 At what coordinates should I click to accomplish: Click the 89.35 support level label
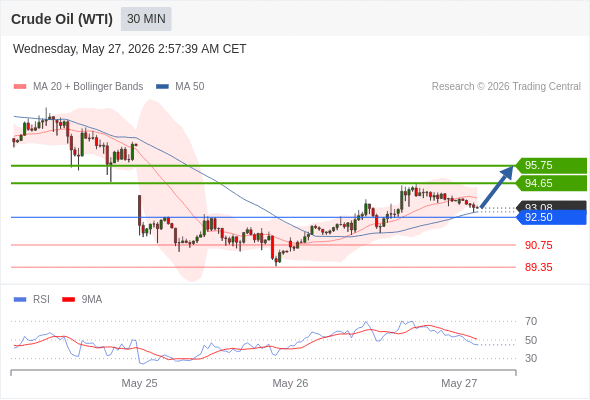pyautogui.click(x=538, y=267)
